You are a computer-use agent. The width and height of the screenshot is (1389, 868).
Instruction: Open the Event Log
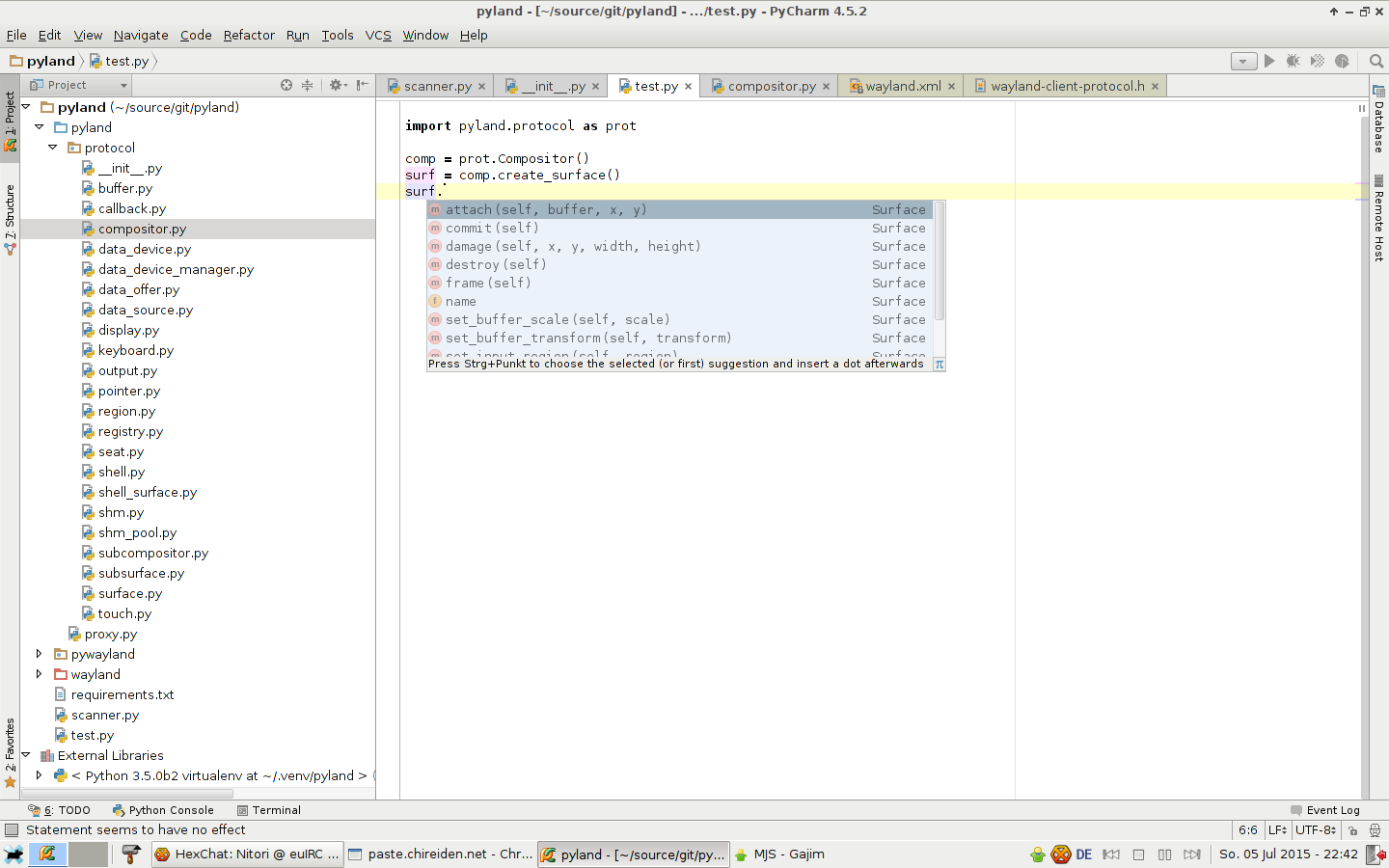1325,810
